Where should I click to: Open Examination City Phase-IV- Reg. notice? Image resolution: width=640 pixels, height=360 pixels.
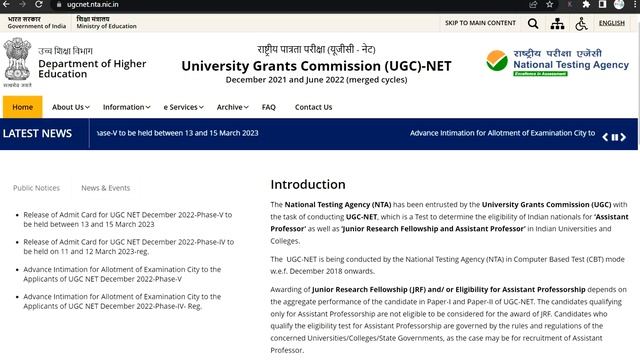pyautogui.click(x=122, y=301)
